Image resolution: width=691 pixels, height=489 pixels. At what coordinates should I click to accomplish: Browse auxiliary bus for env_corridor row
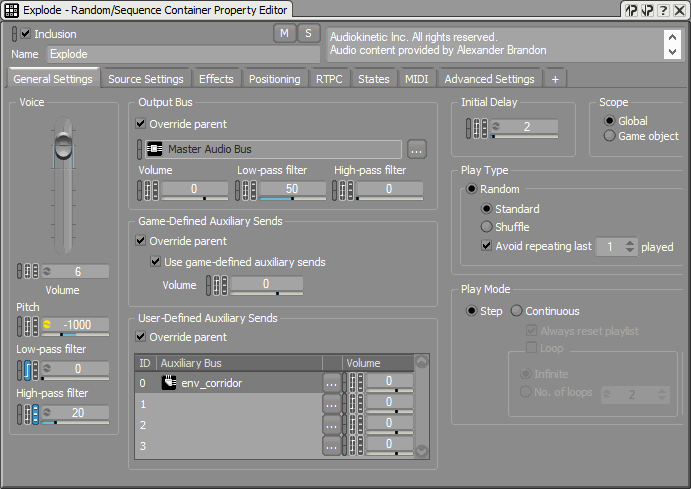[x=331, y=383]
